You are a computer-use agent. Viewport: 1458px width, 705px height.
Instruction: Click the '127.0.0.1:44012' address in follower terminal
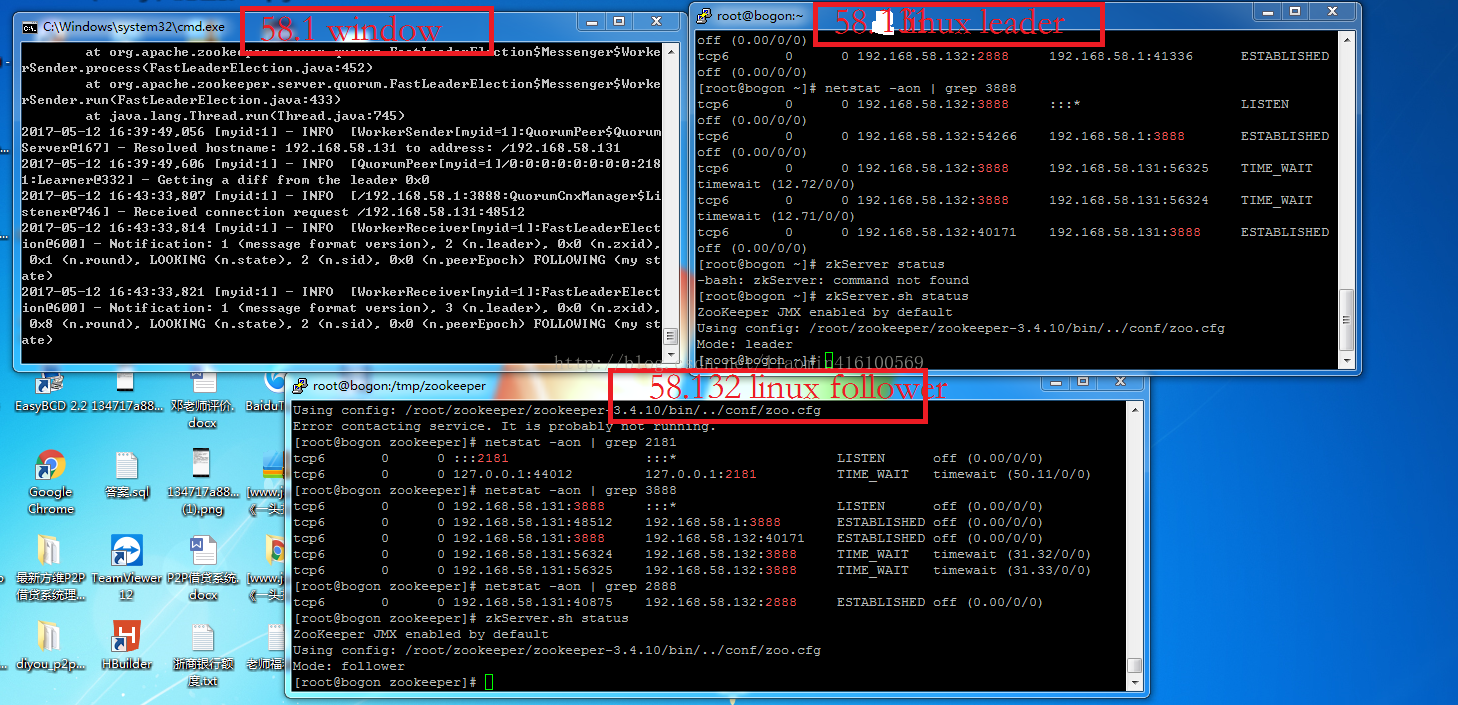(513, 474)
